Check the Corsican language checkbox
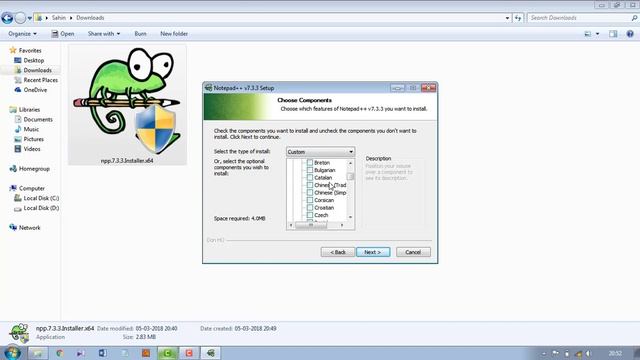Screen dimensions: 640x360 point(310,200)
